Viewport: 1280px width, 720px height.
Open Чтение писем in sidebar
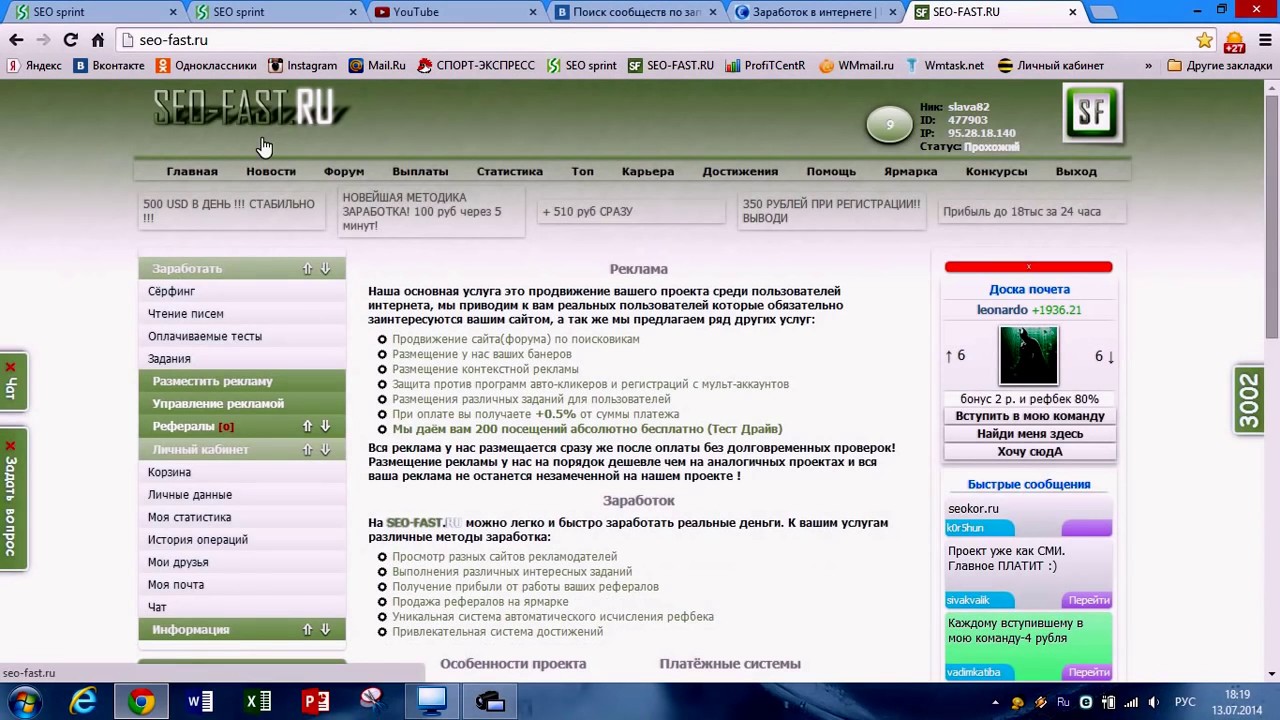click(x=186, y=314)
